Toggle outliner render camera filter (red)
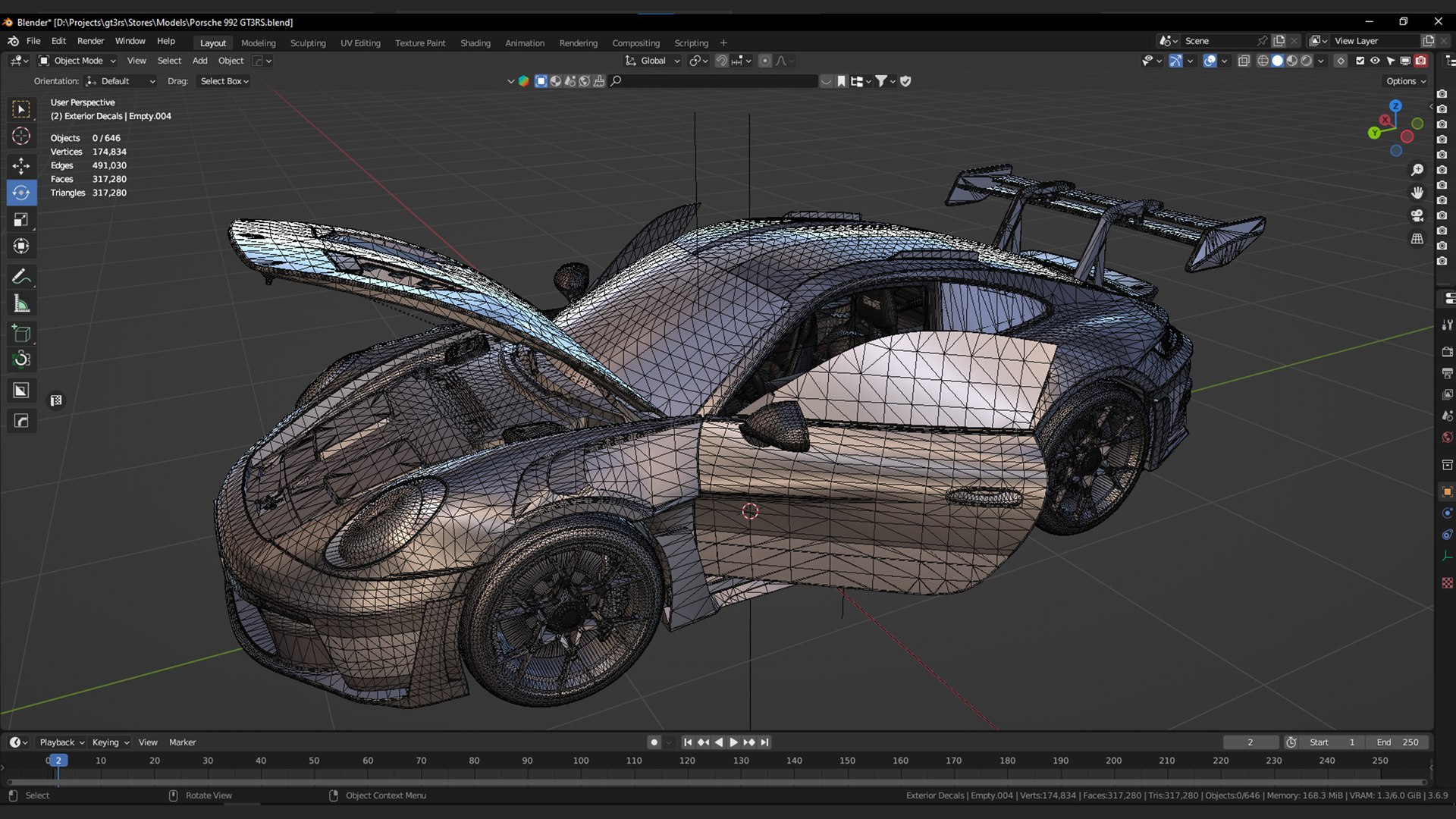Viewport: 1456px width, 819px height. 1421,61
